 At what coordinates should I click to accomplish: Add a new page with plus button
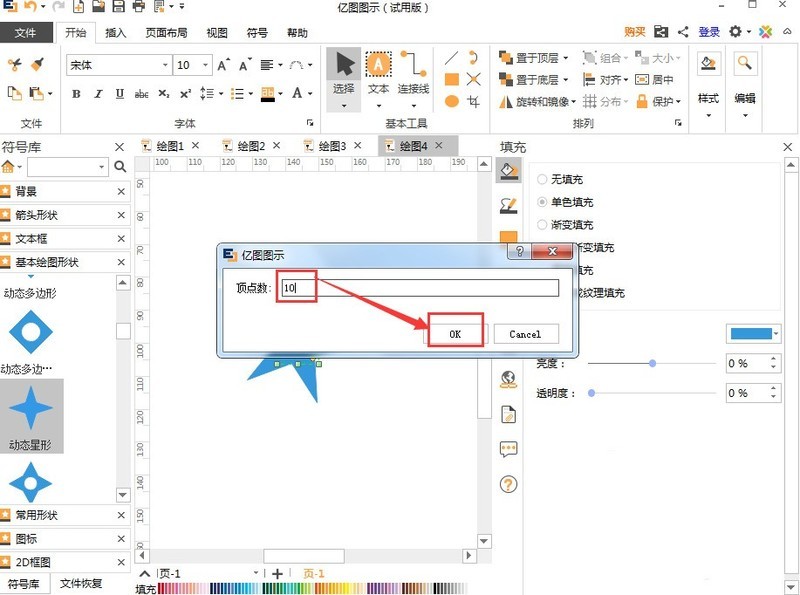[277, 574]
